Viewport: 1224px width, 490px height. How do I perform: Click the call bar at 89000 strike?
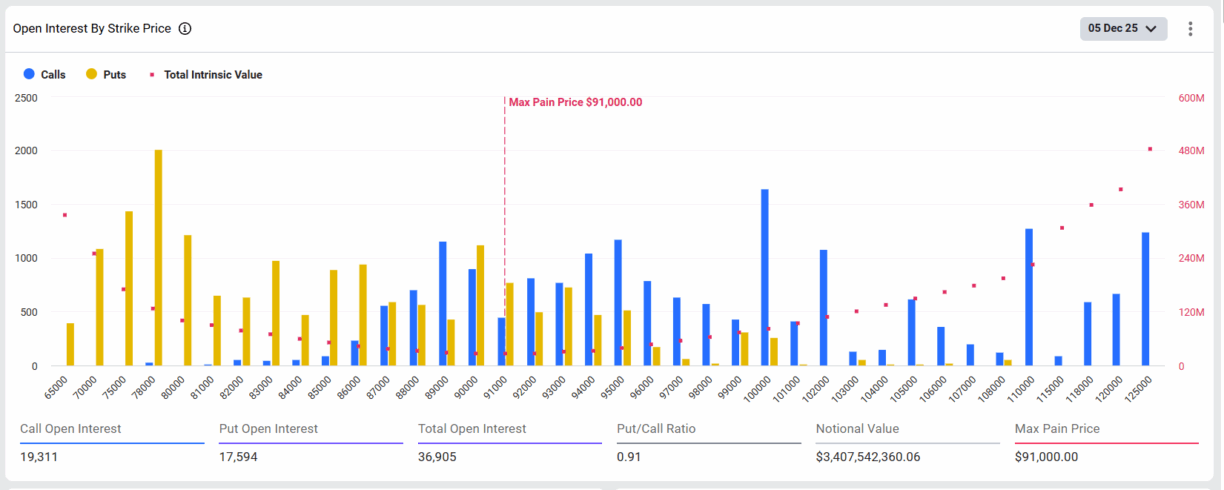(442, 303)
